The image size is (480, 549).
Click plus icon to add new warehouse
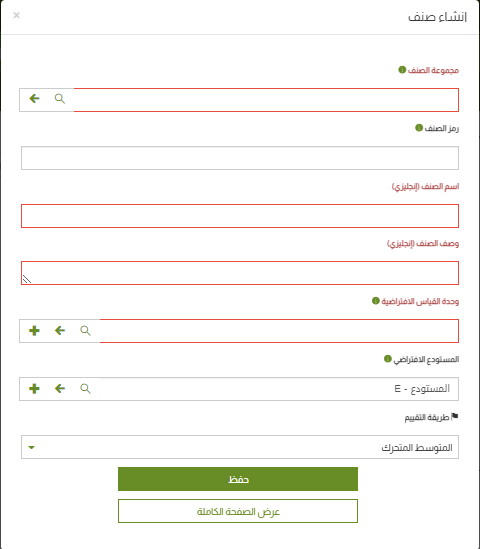tap(34, 388)
